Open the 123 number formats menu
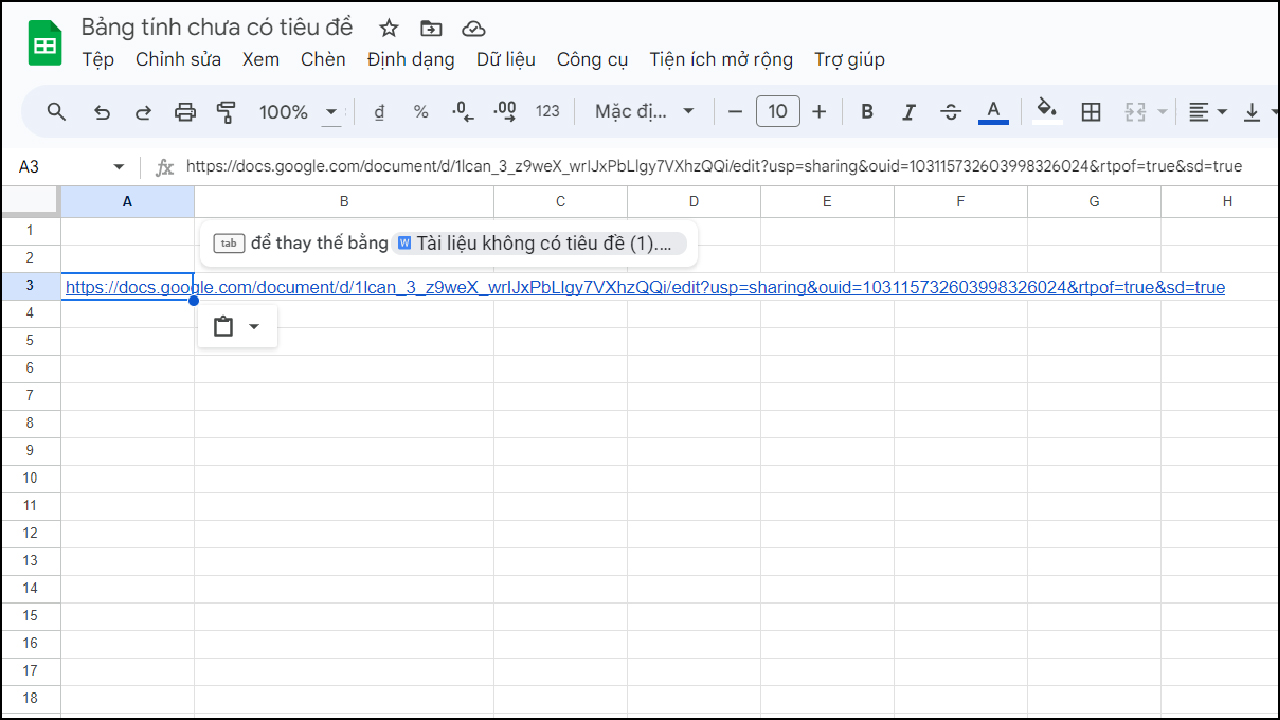Screen dimensions: 1280x720 (548, 111)
